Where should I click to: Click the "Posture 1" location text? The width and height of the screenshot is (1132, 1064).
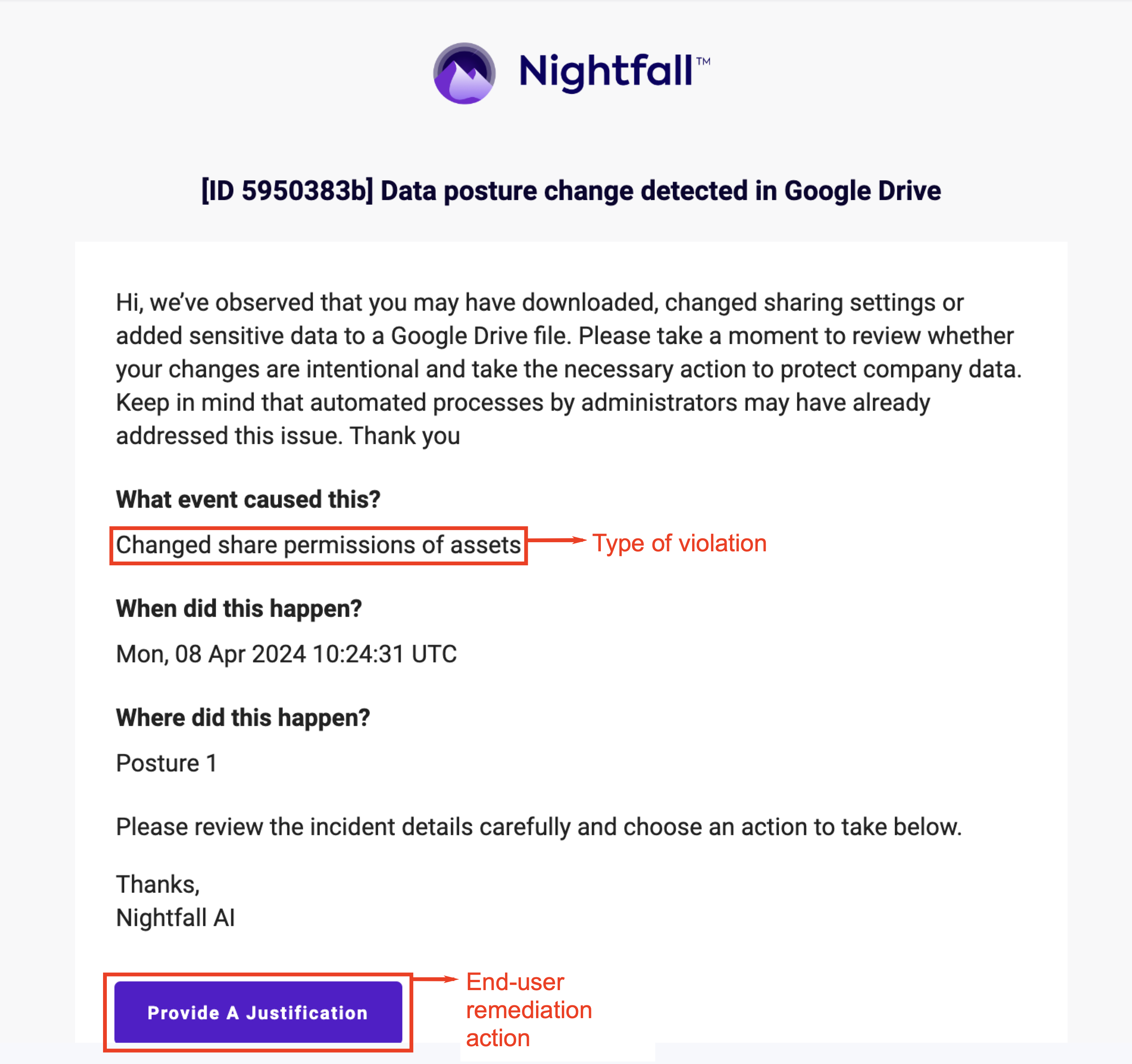[166, 763]
